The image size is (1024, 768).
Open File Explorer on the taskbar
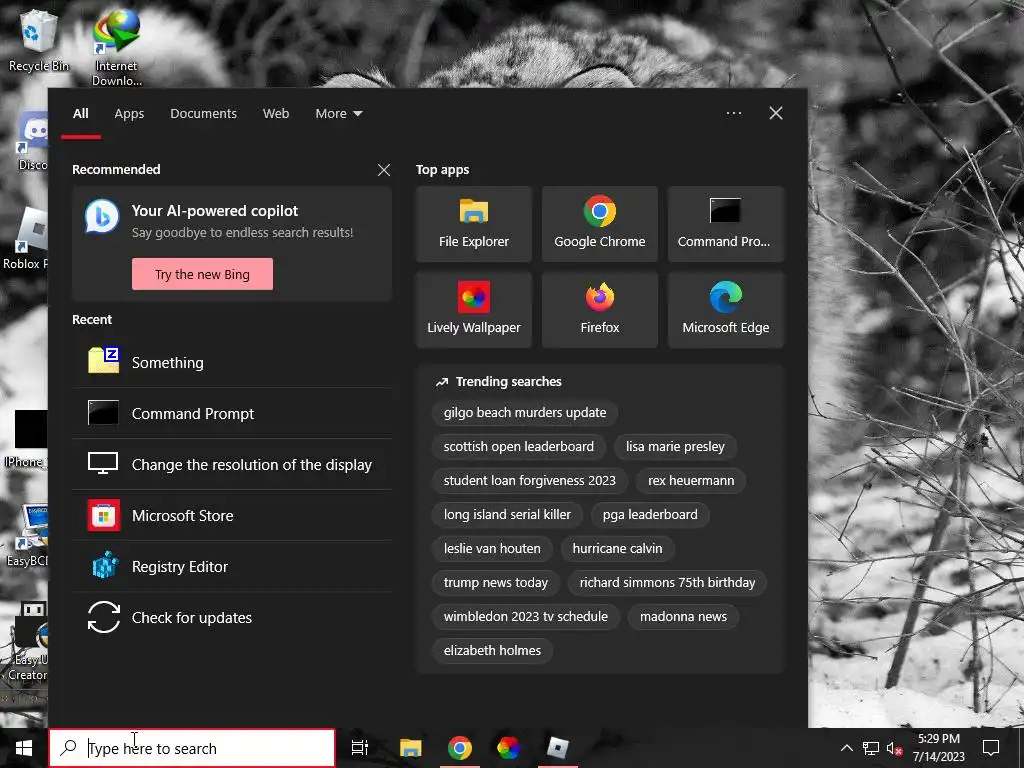pos(410,748)
